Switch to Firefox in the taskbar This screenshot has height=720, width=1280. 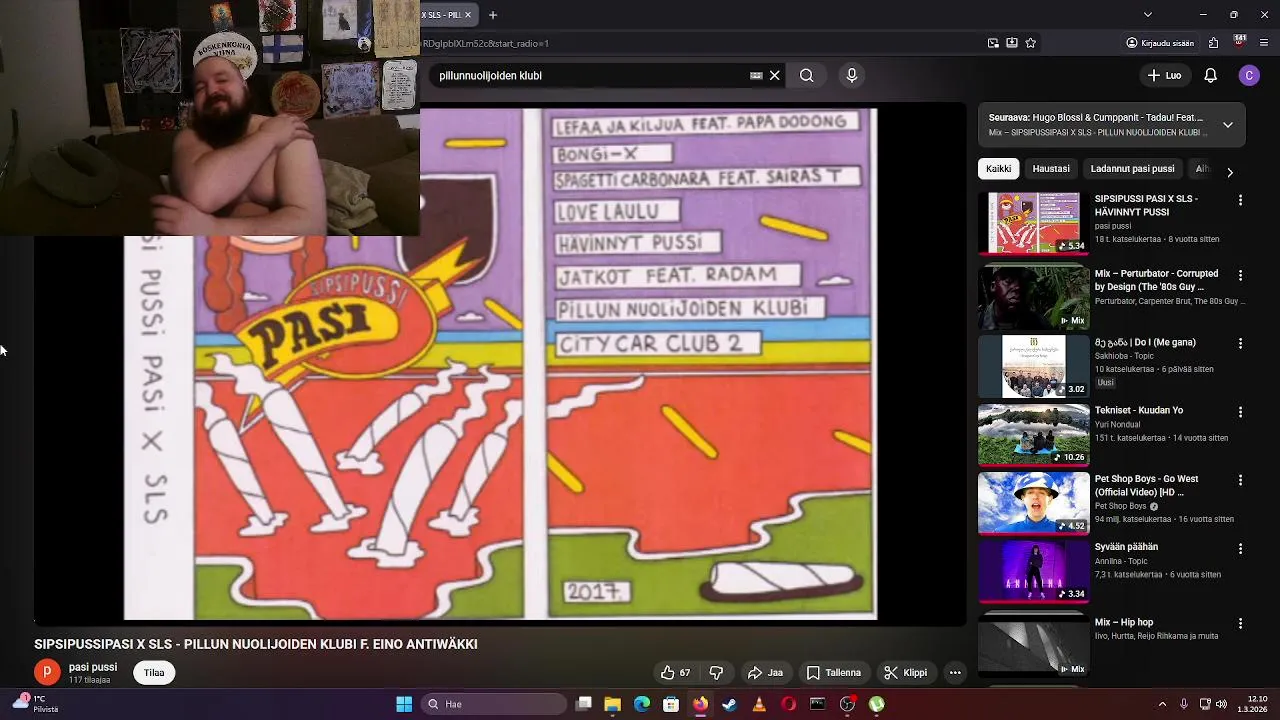click(700, 704)
